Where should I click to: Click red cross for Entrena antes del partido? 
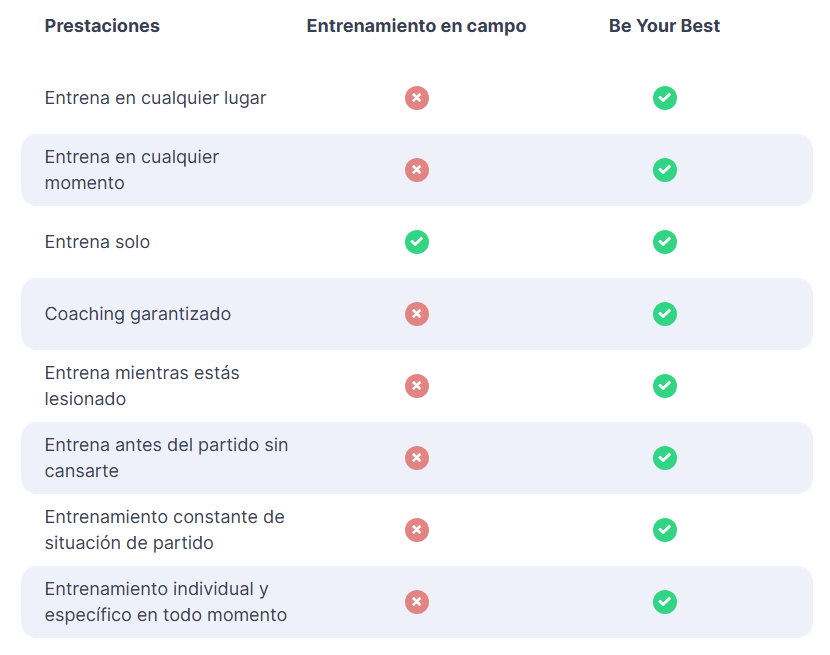pyautogui.click(x=417, y=458)
